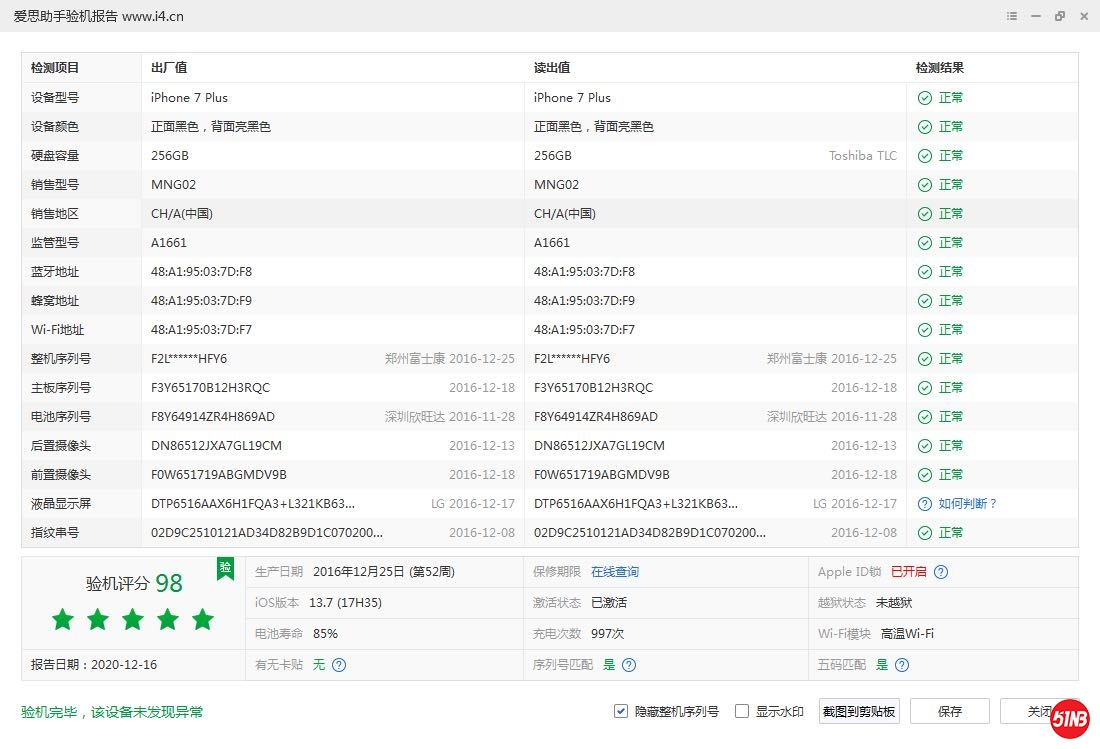Click factory board serial F3Y65170B12H3RQC
Image resolution: width=1100 pixels, height=749 pixels.
coord(210,388)
